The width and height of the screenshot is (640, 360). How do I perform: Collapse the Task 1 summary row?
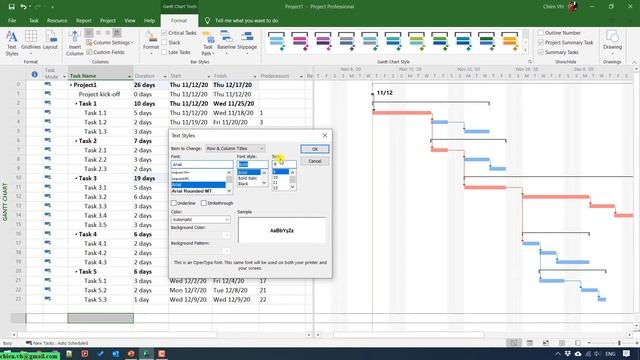tap(76, 104)
